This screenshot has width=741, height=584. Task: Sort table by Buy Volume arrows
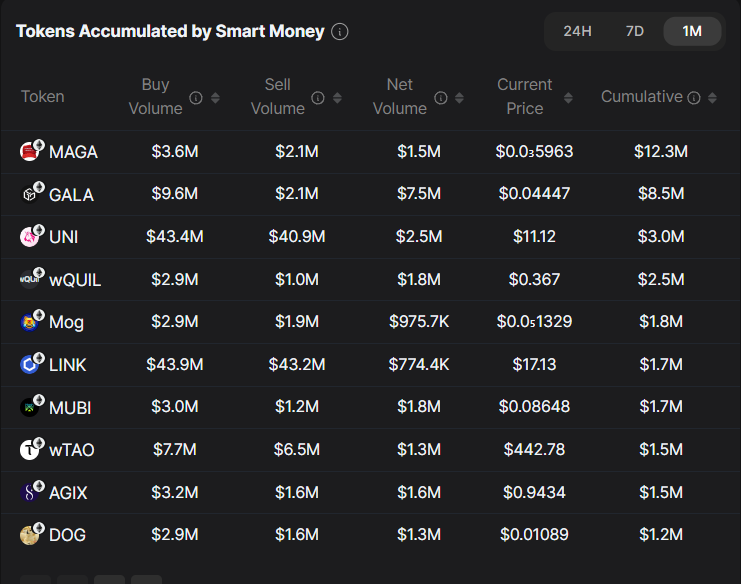click(x=215, y=98)
